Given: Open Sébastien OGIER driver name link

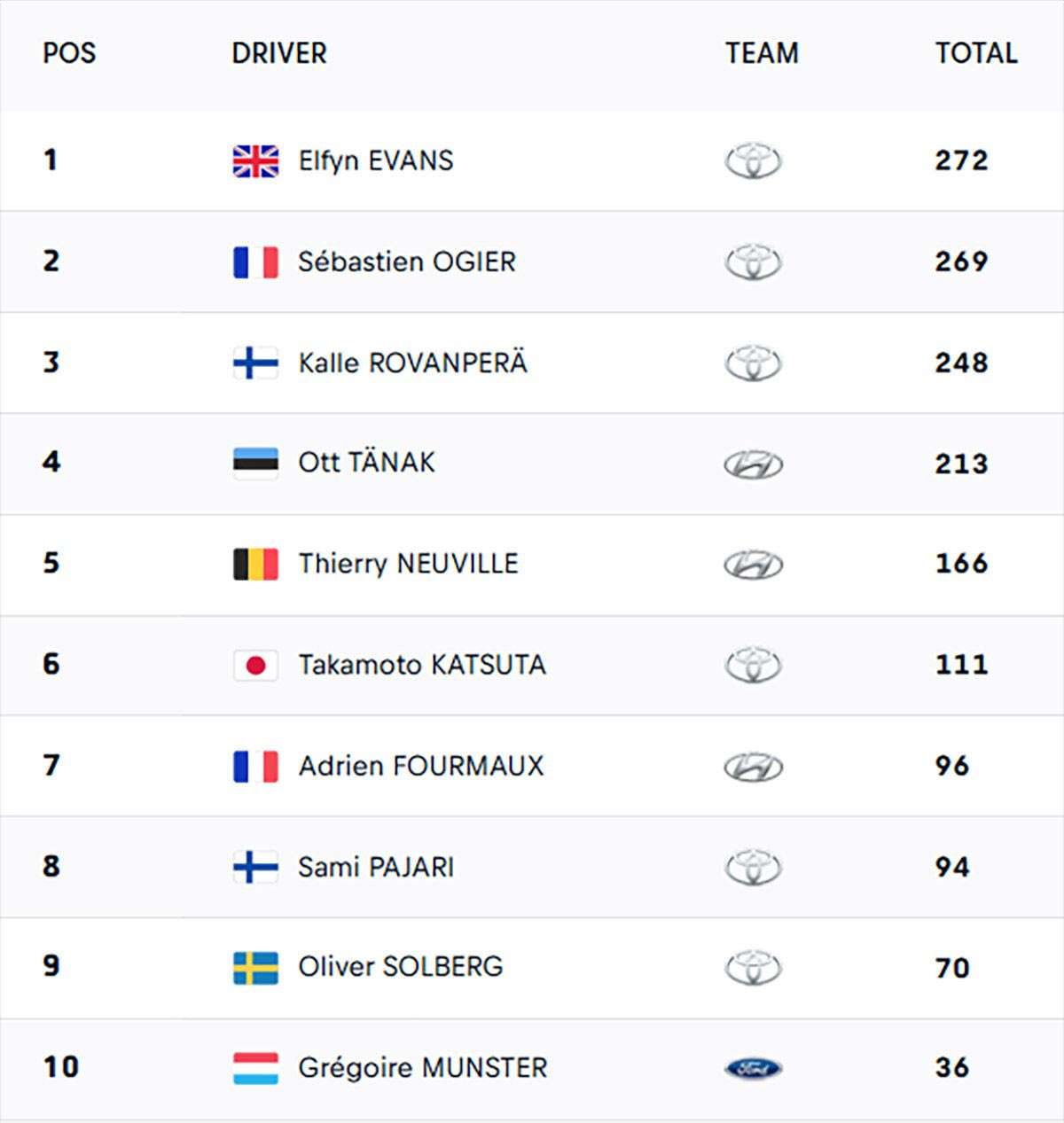Looking at the screenshot, I should pos(407,262).
